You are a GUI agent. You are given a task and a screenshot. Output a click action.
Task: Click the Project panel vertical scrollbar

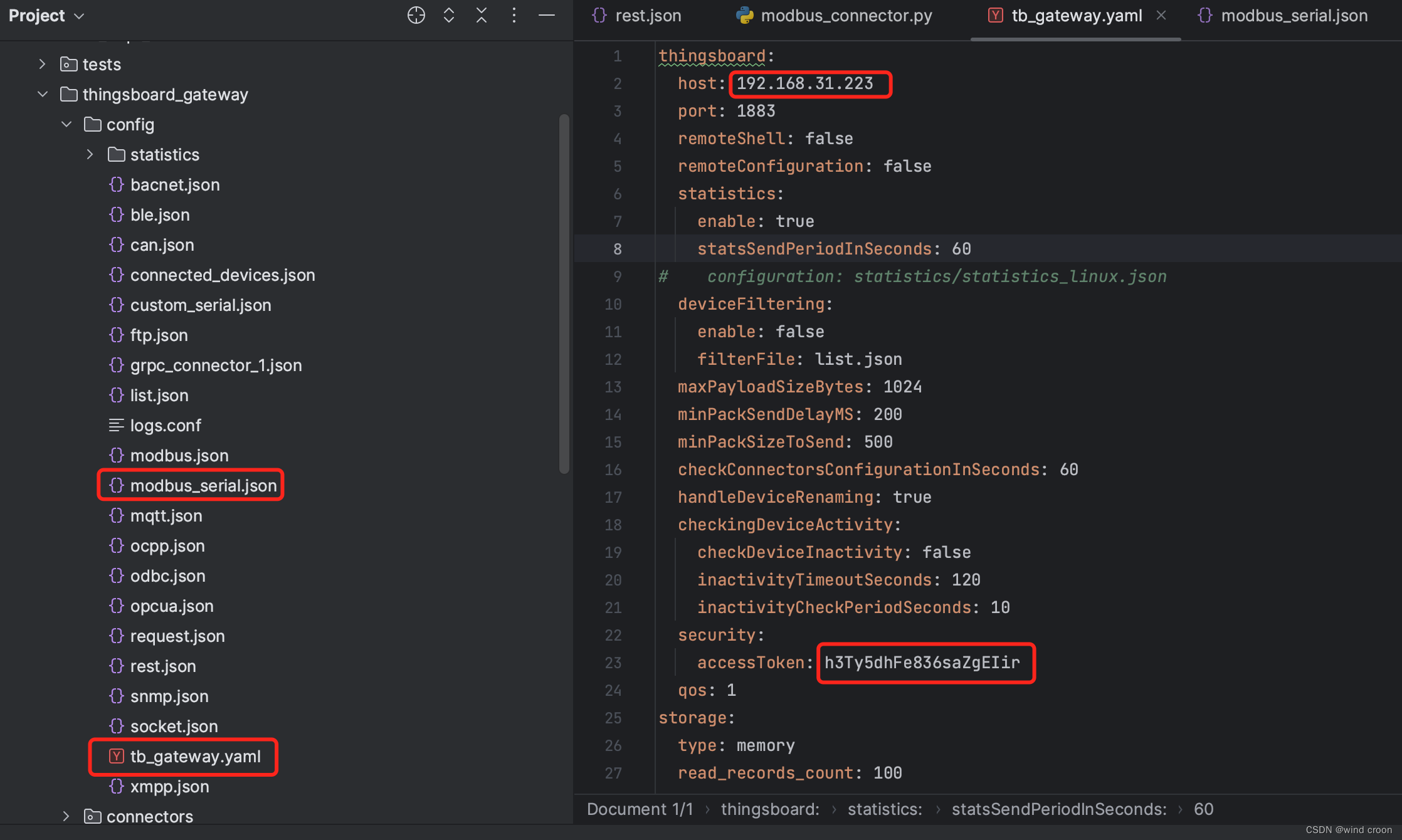click(x=564, y=294)
